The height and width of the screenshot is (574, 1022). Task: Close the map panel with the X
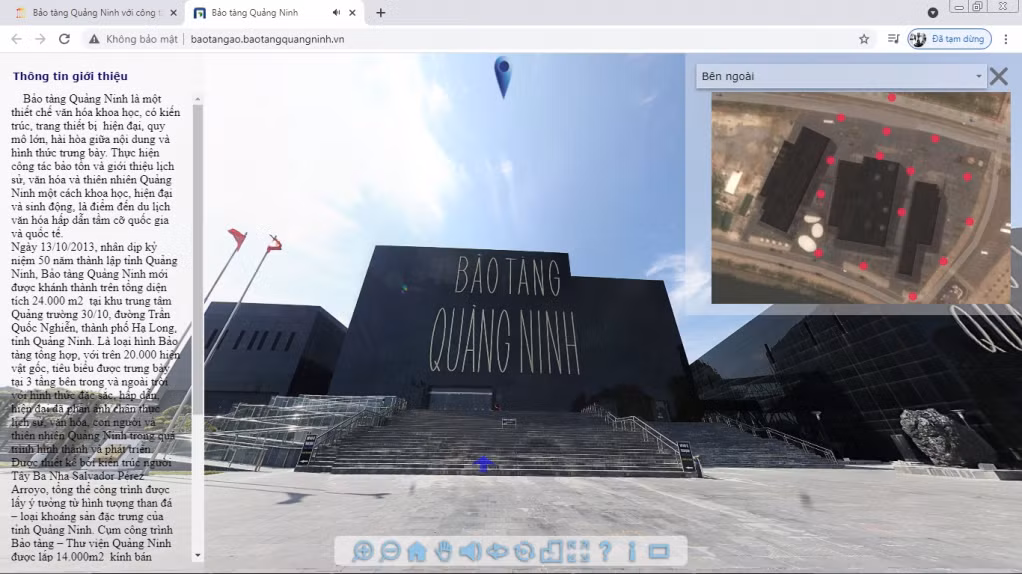click(999, 76)
